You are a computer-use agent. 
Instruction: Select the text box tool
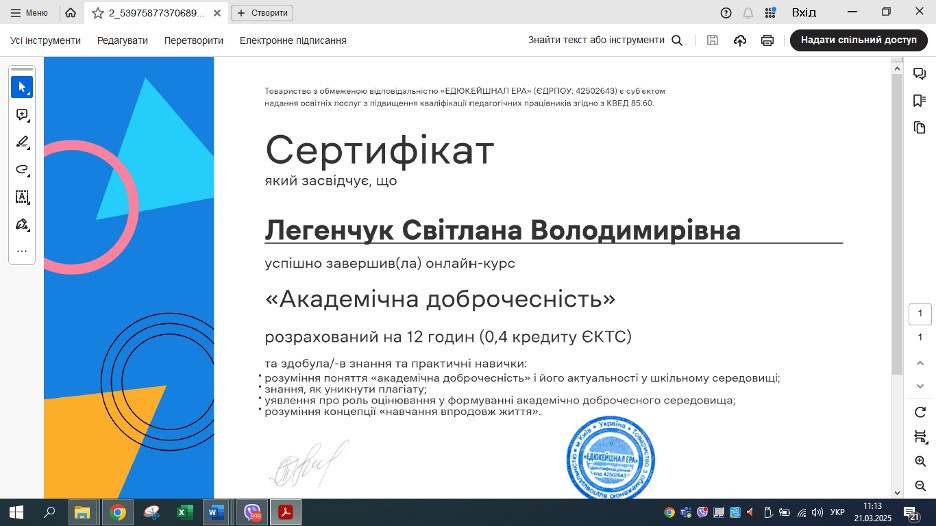coord(22,197)
